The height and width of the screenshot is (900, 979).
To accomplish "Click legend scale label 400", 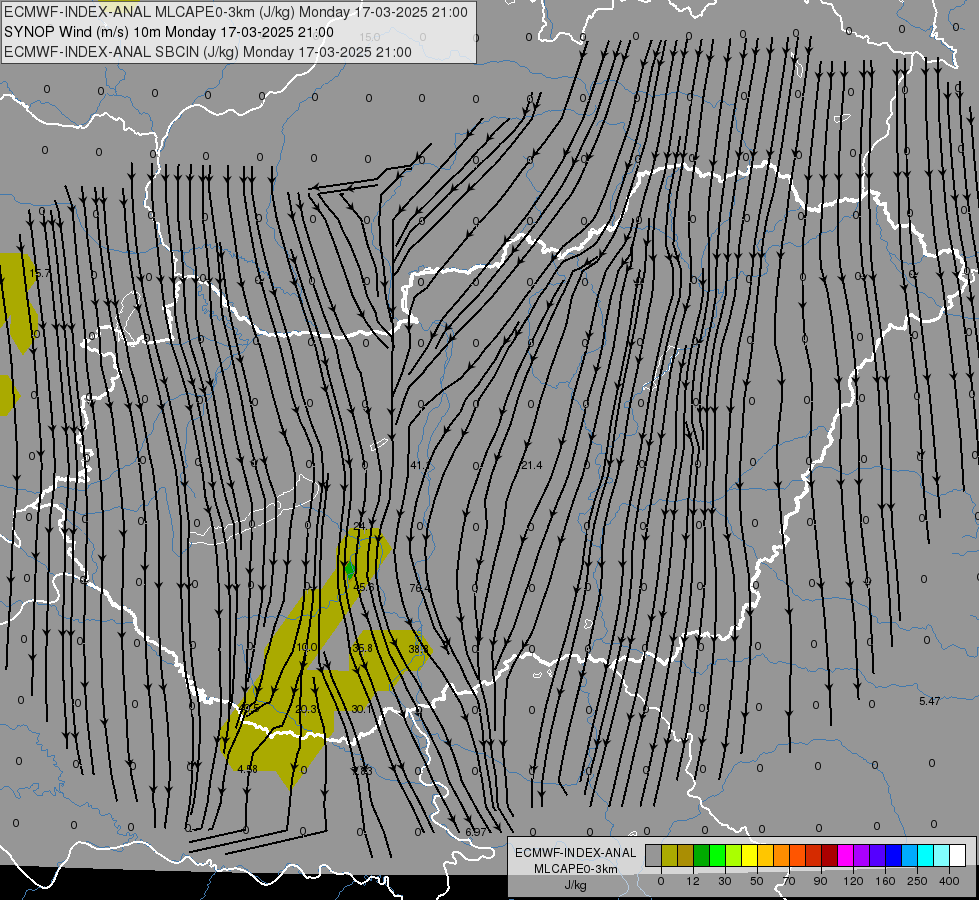I will (x=949, y=881).
